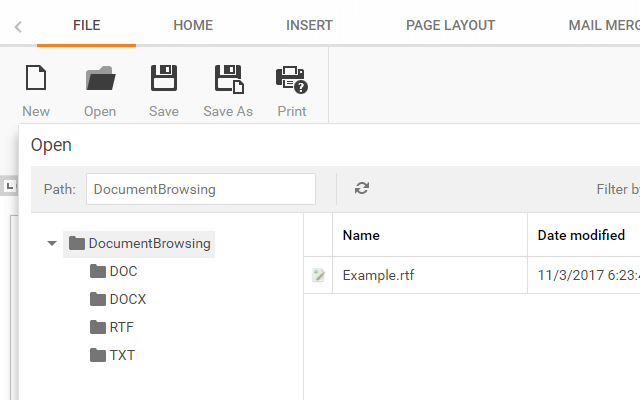Switch to the HOME tab
This screenshot has height=400, width=640.
click(193, 25)
